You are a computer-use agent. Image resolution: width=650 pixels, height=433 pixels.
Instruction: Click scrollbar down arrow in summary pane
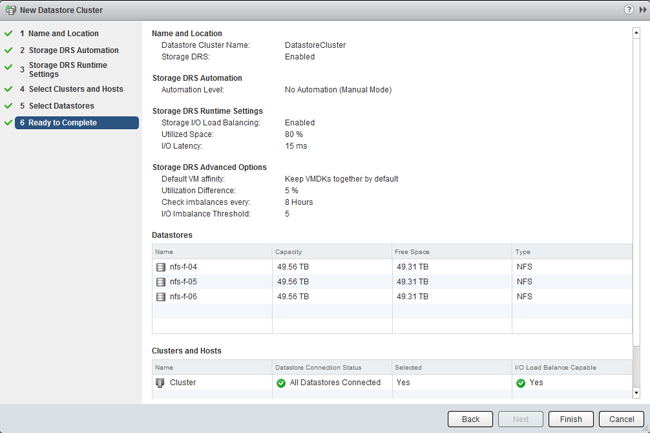(636, 394)
